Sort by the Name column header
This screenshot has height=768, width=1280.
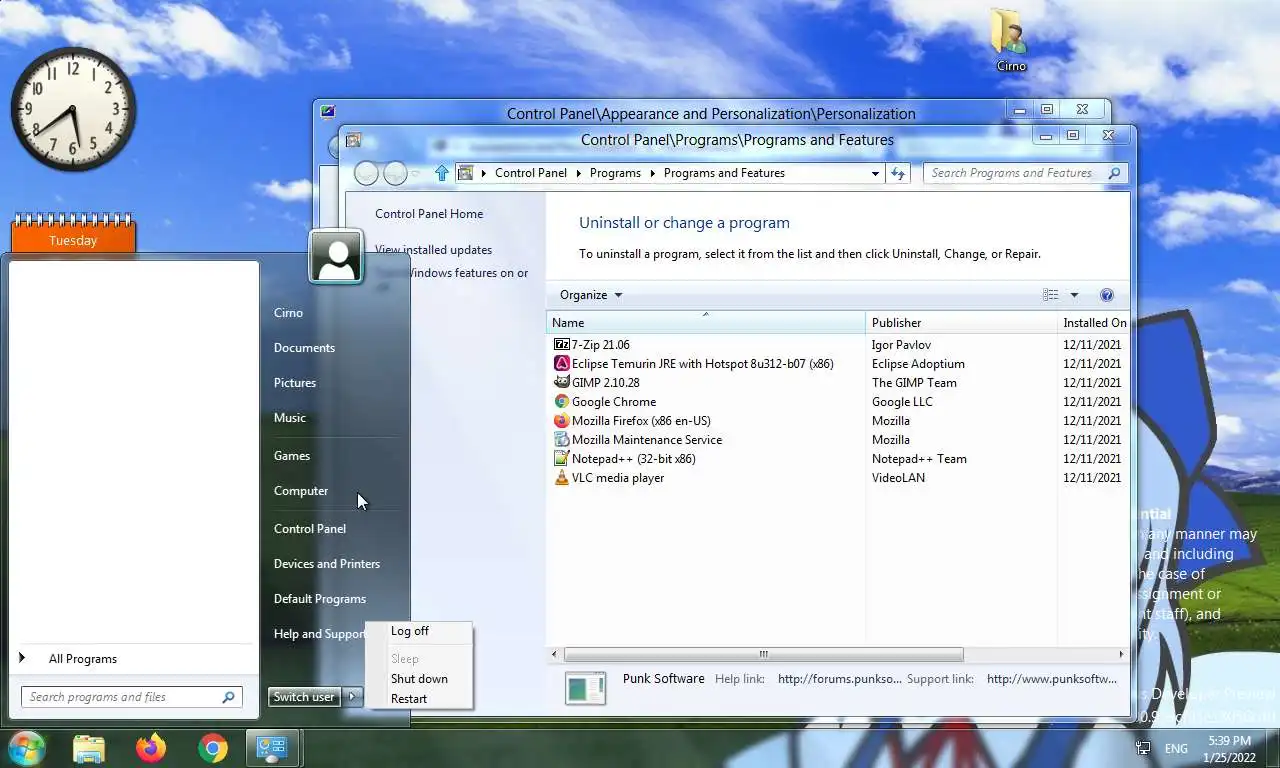(706, 323)
